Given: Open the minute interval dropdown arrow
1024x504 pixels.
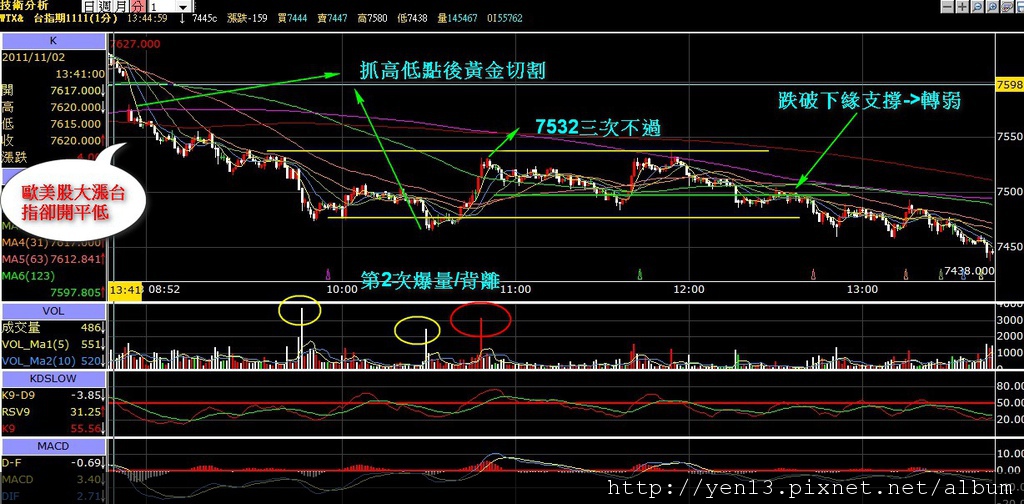Looking at the screenshot, I should (184, 7).
